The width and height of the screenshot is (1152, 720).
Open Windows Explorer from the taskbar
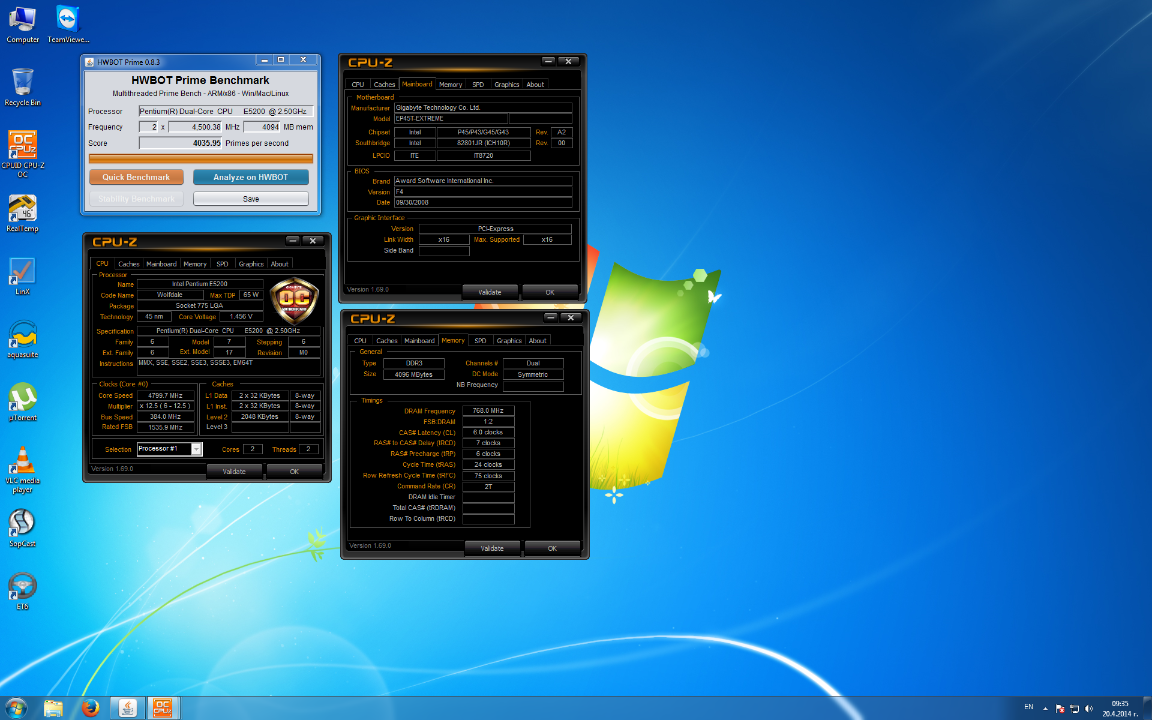[53, 708]
